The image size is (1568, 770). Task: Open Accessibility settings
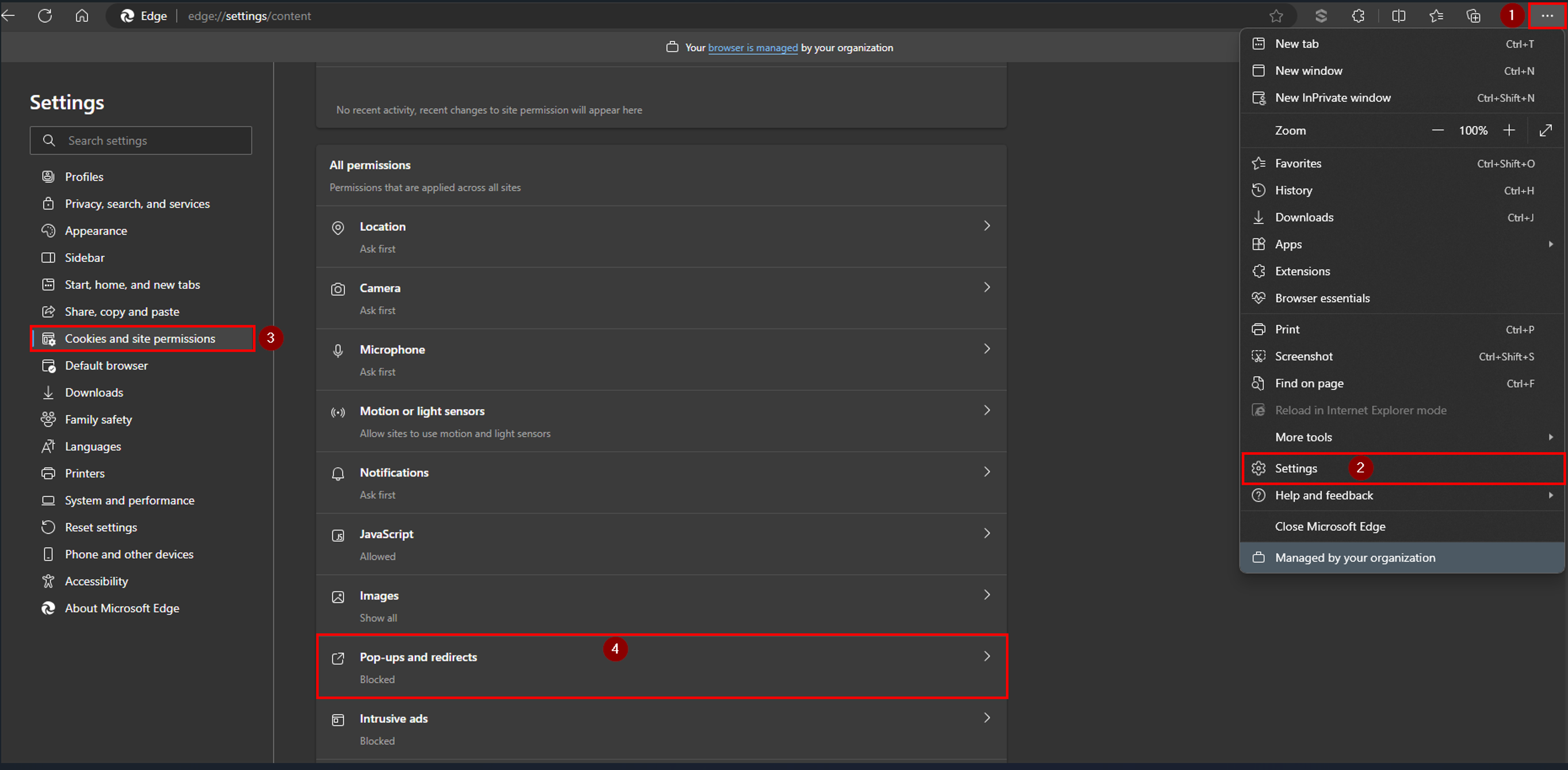click(x=140, y=581)
